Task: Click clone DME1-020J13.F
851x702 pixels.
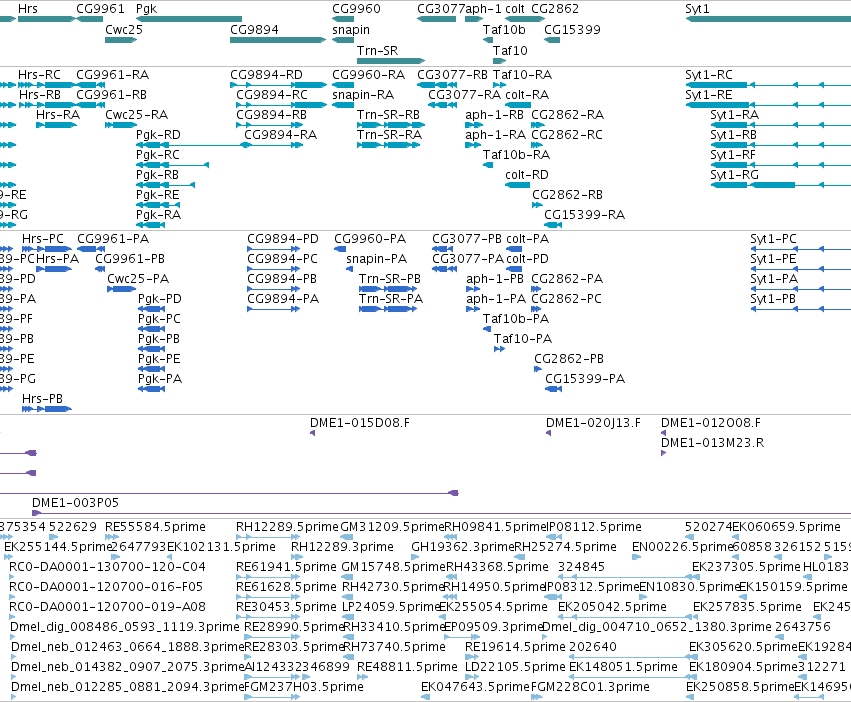Action: click(x=593, y=423)
